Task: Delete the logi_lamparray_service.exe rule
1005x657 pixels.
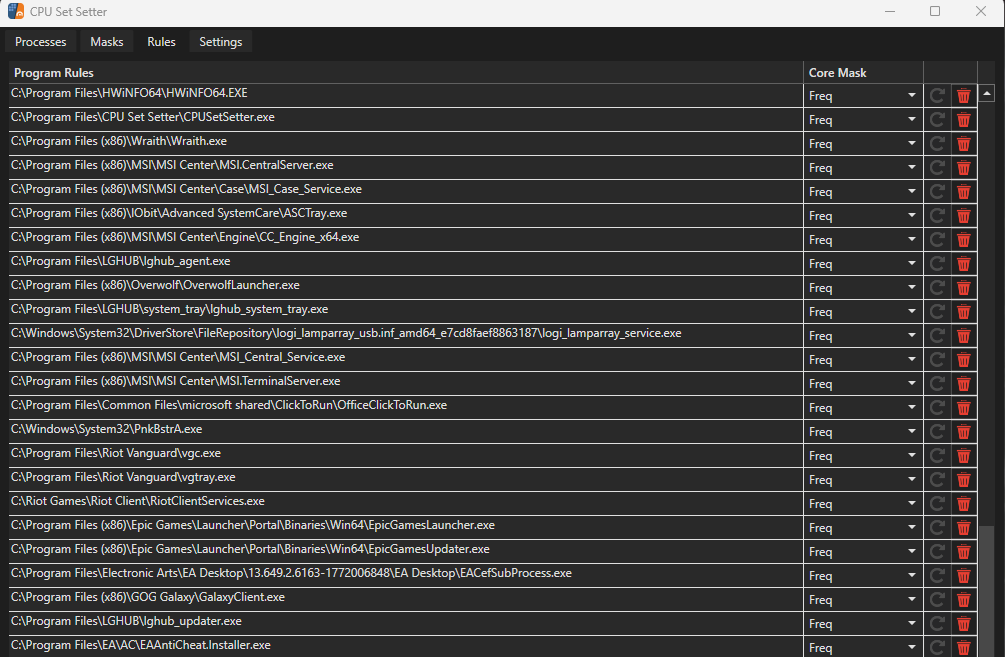Action: 963,336
